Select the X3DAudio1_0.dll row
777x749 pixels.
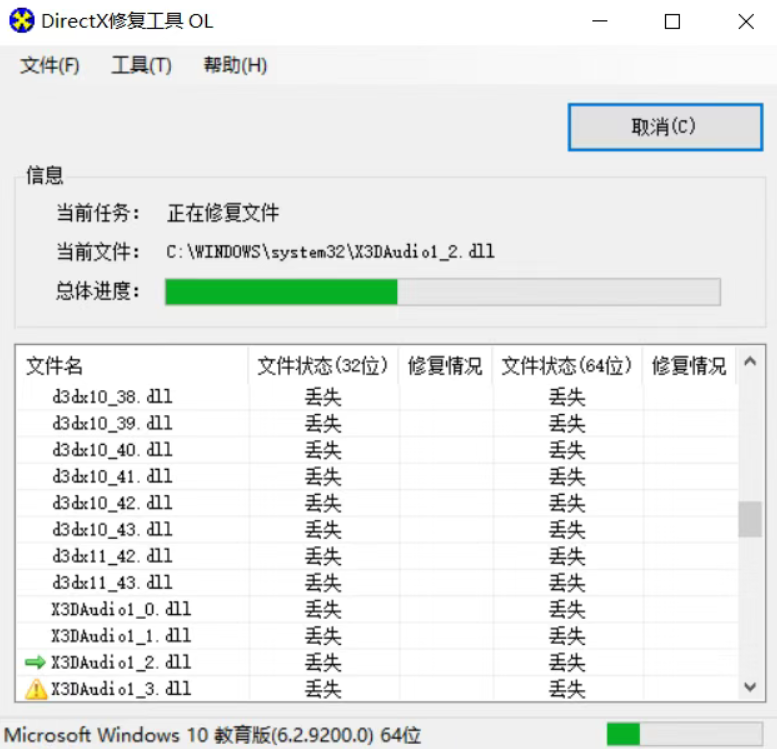(378, 609)
